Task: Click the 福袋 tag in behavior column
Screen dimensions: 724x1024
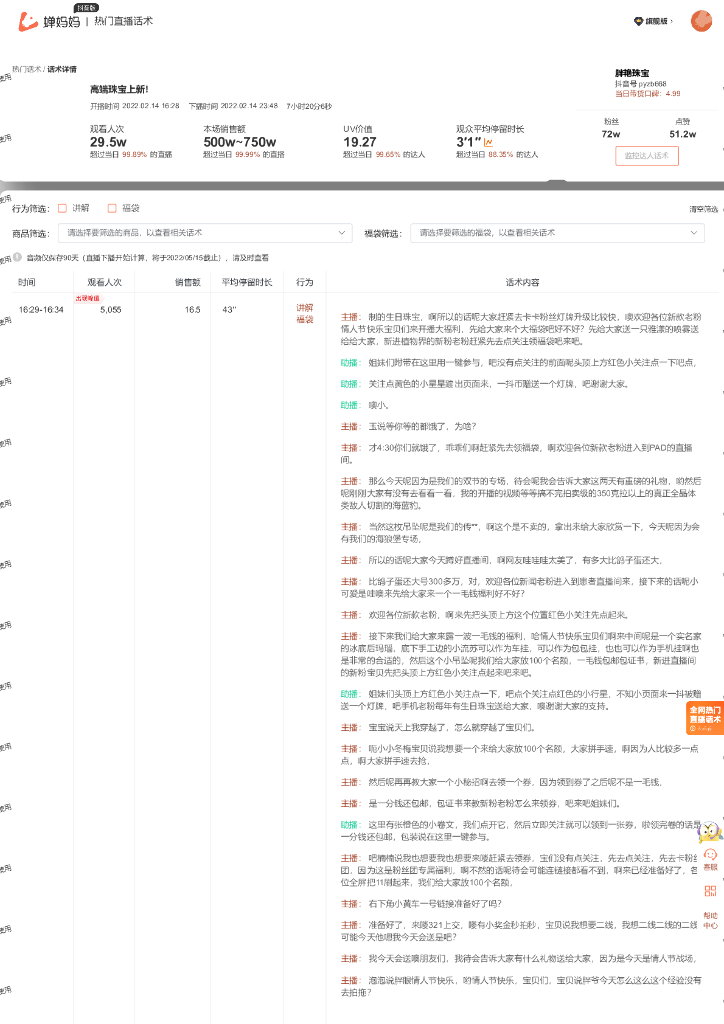Action: (305, 319)
